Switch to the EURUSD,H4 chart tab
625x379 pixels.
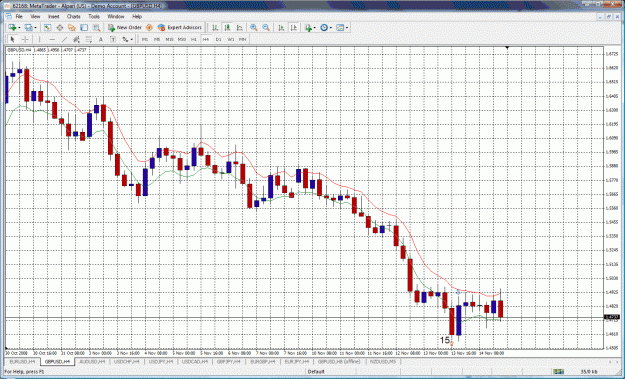22,362
